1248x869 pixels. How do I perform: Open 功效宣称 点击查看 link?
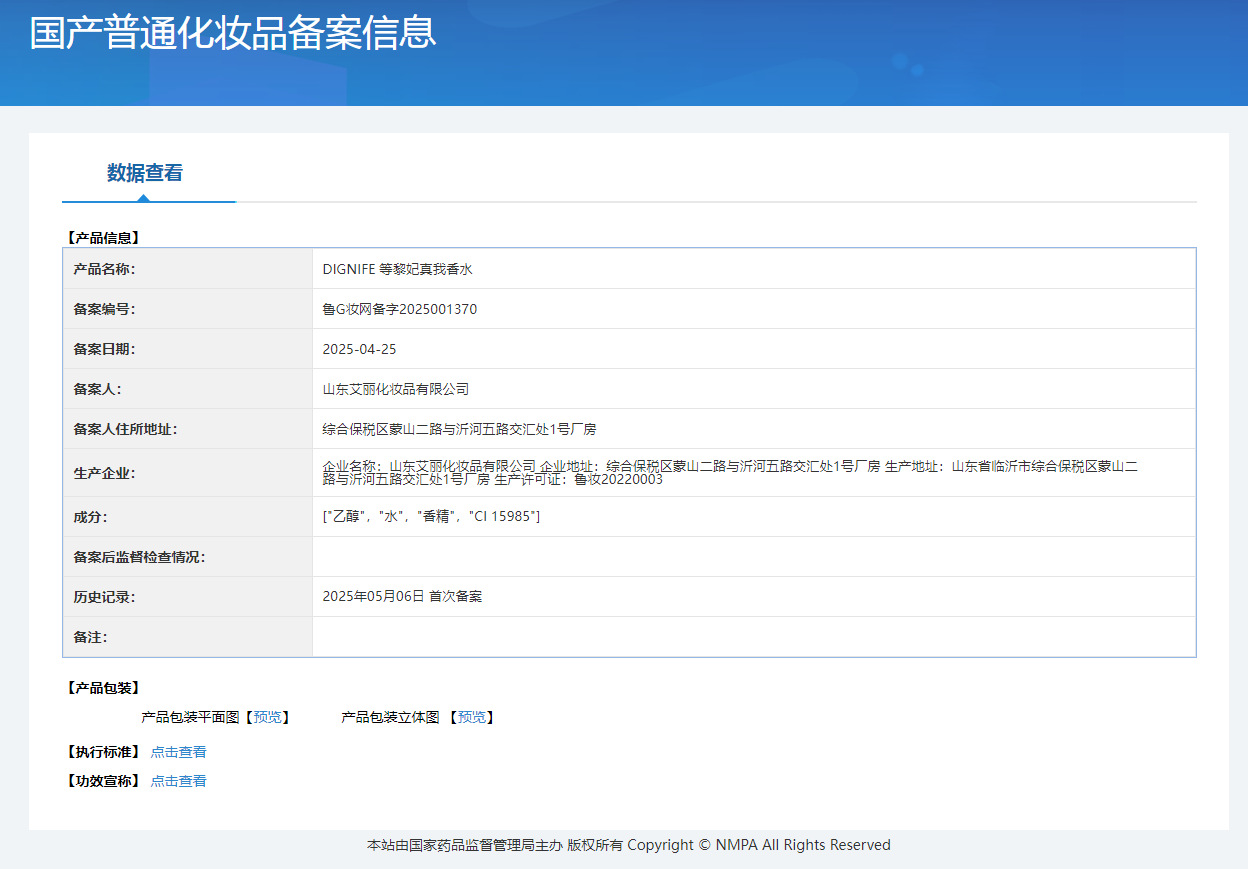point(179,781)
